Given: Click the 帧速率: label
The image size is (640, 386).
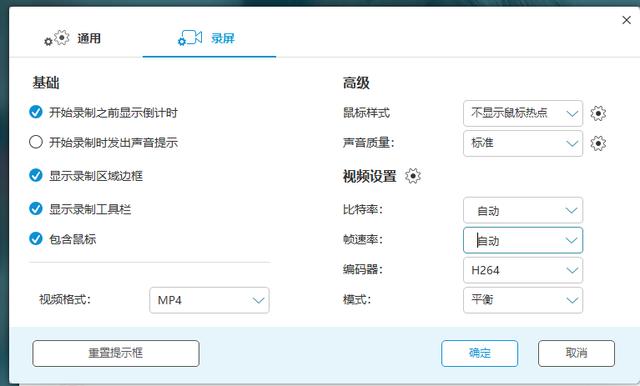Looking at the screenshot, I should [363, 240].
